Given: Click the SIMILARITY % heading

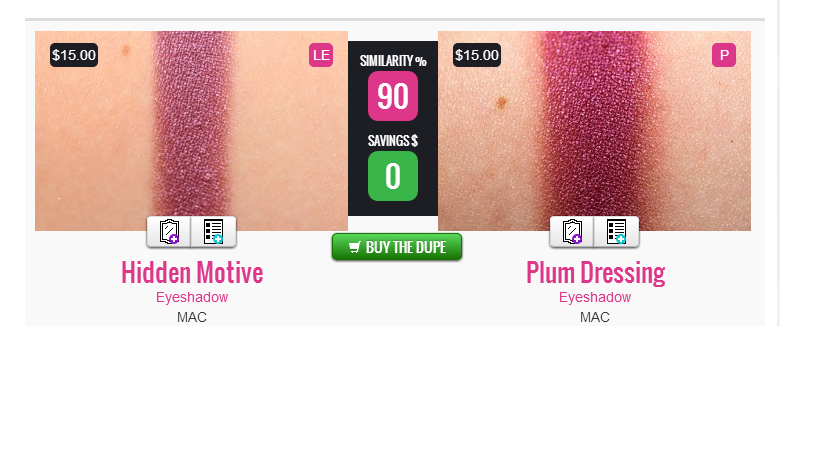Looking at the screenshot, I should (x=393, y=61).
